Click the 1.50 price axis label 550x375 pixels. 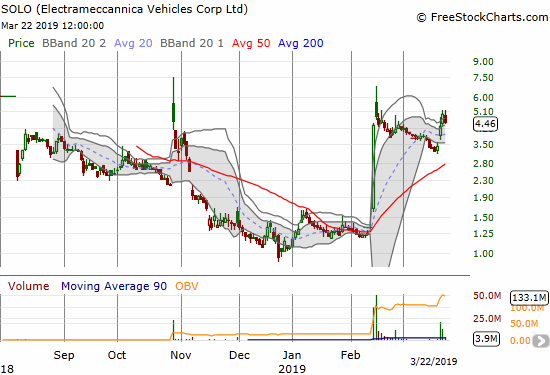(x=483, y=217)
